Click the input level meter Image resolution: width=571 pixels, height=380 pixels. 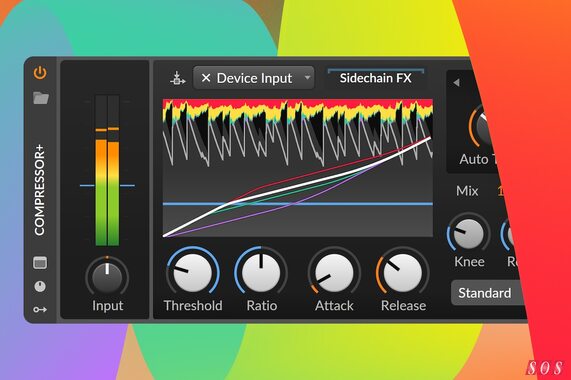[x=107, y=170]
